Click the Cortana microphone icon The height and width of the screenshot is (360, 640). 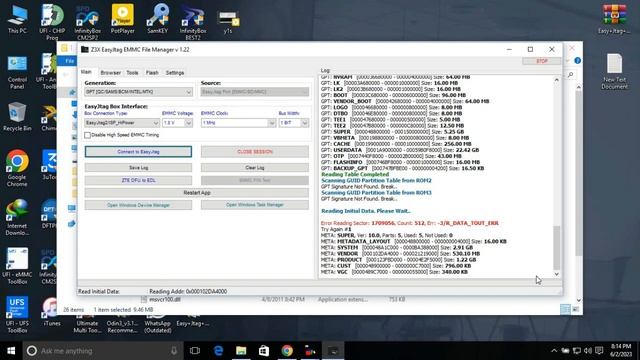pos(174,351)
